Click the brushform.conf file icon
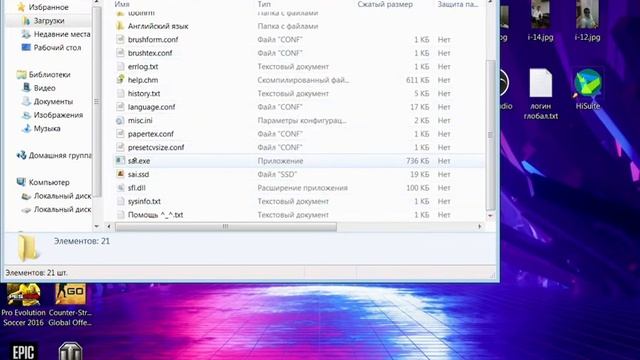The width and height of the screenshot is (640, 360). (x=120, y=40)
